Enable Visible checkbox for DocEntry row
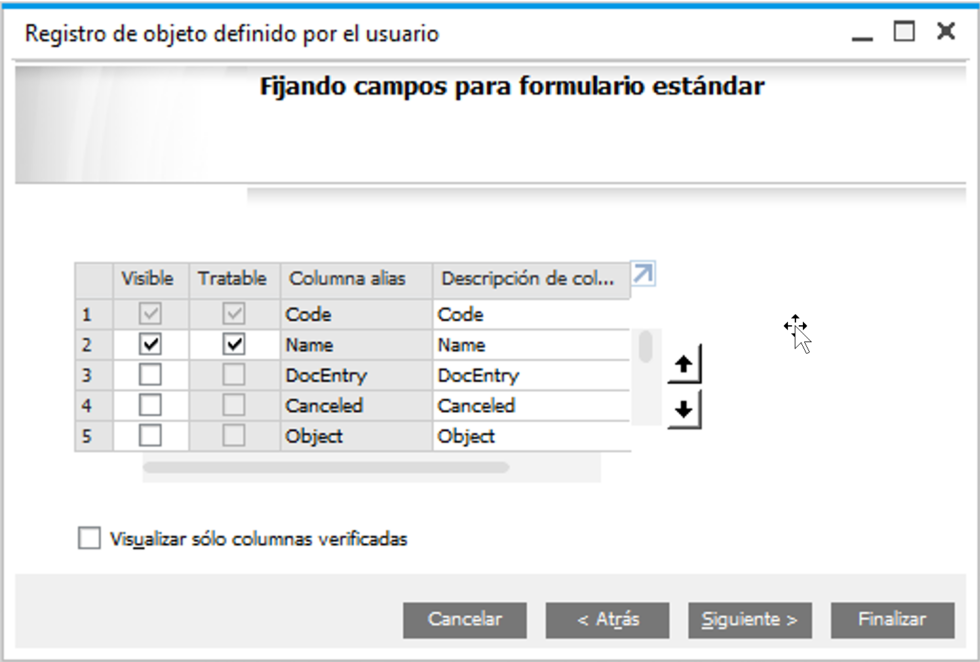980x662 pixels. (x=150, y=375)
